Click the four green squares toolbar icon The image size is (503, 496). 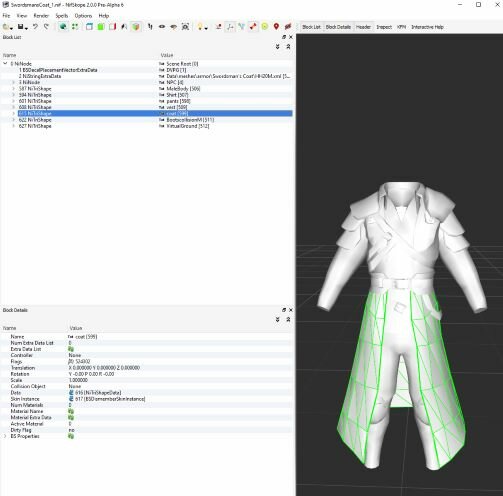[x=75, y=27]
